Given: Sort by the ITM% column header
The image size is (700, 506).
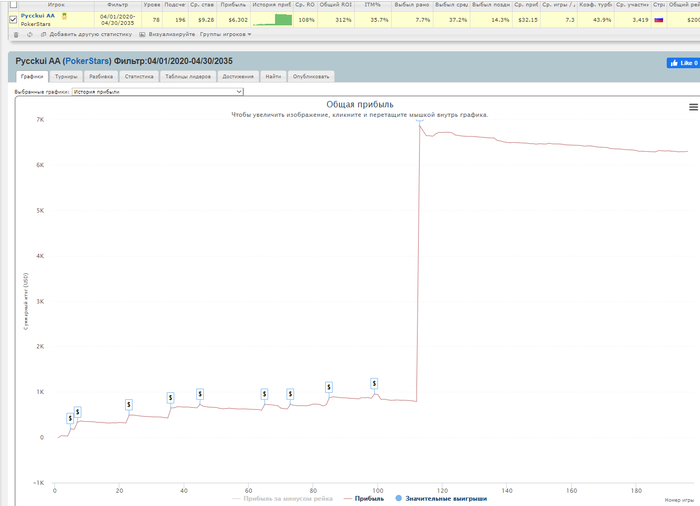Looking at the screenshot, I should pyautogui.click(x=372, y=4).
